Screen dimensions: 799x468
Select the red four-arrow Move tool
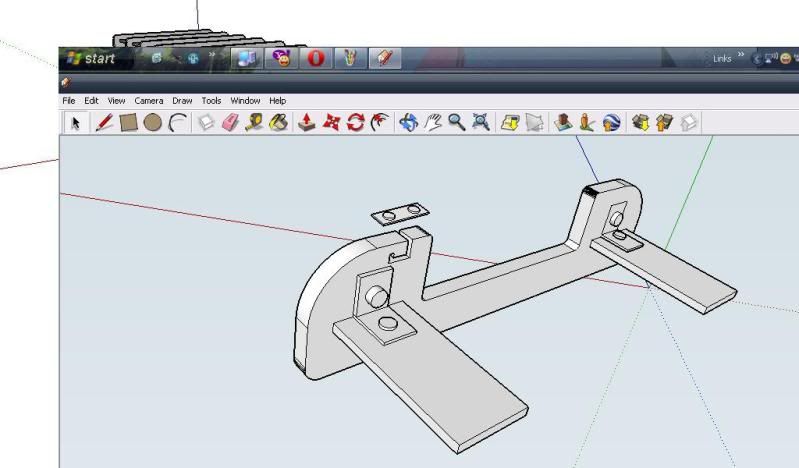coord(331,123)
